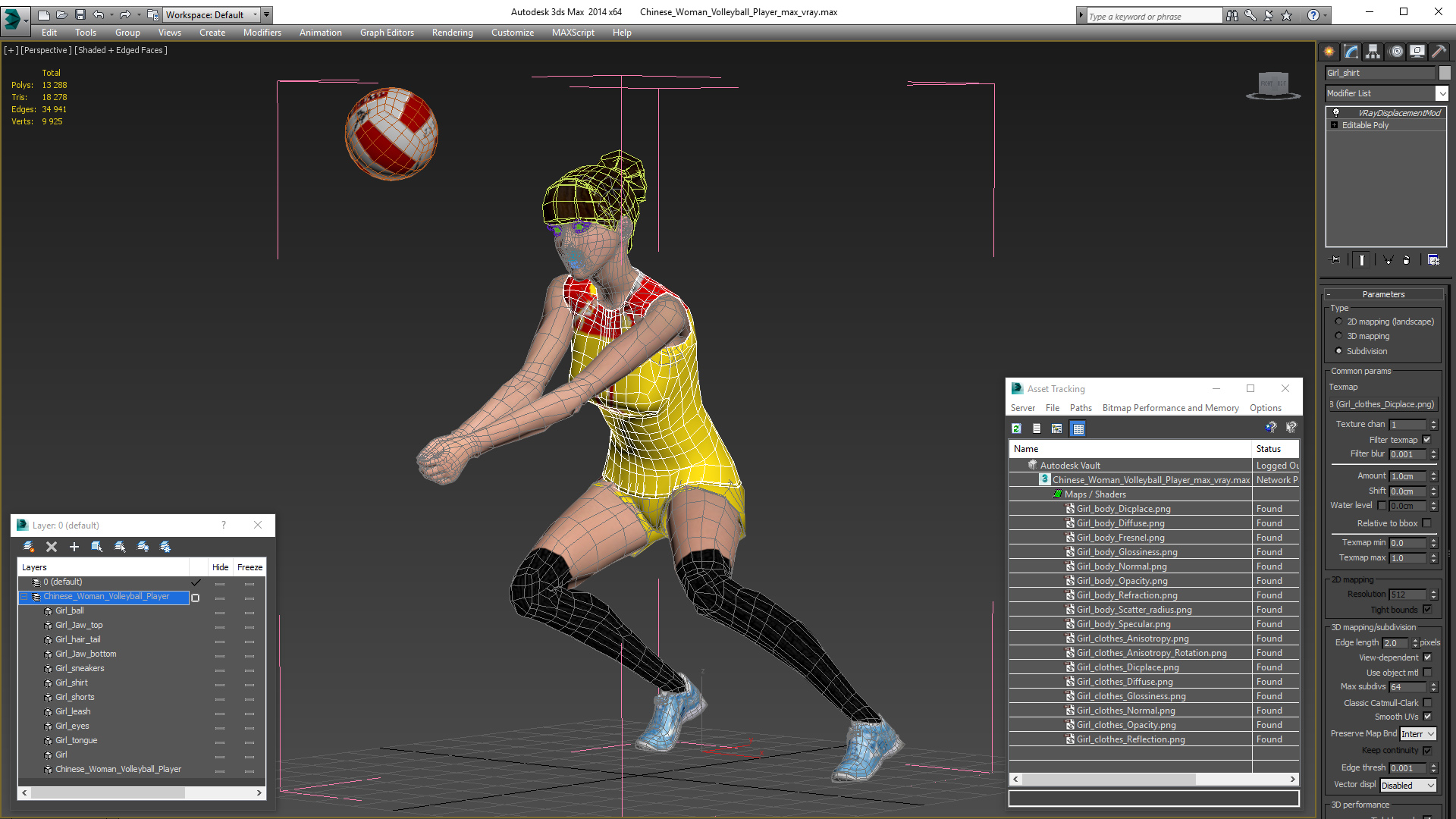Open the Motion command panel tab
The image size is (1456, 819).
pyautogui.click(x=1396, y=52)
